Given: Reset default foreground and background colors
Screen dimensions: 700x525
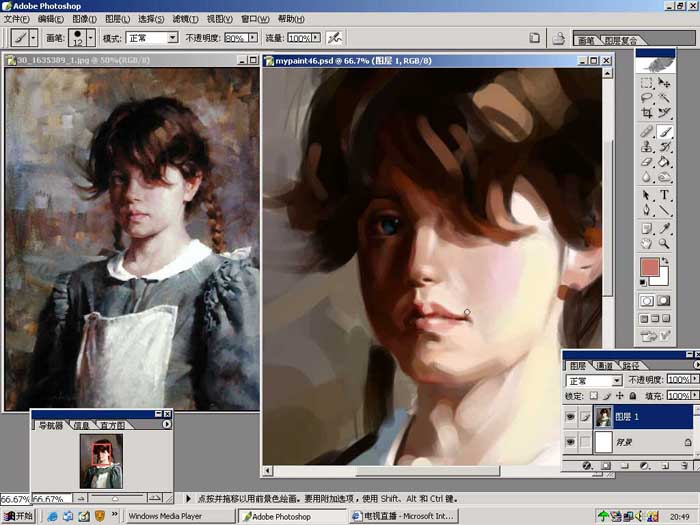Looking at the screenshot, I should pyautogui.click(x=643, y=282).
